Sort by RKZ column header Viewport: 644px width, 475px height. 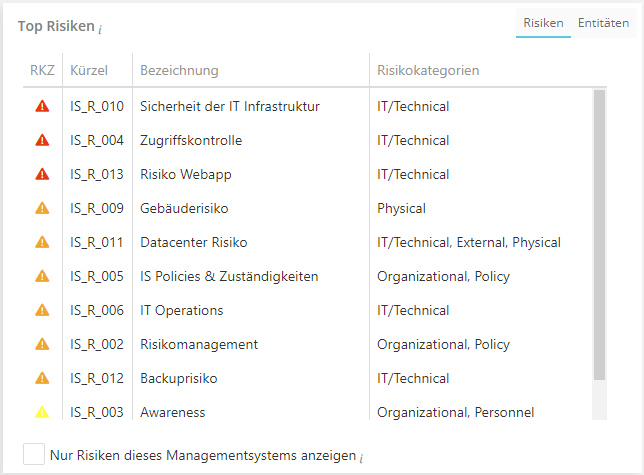click(43, 70)
